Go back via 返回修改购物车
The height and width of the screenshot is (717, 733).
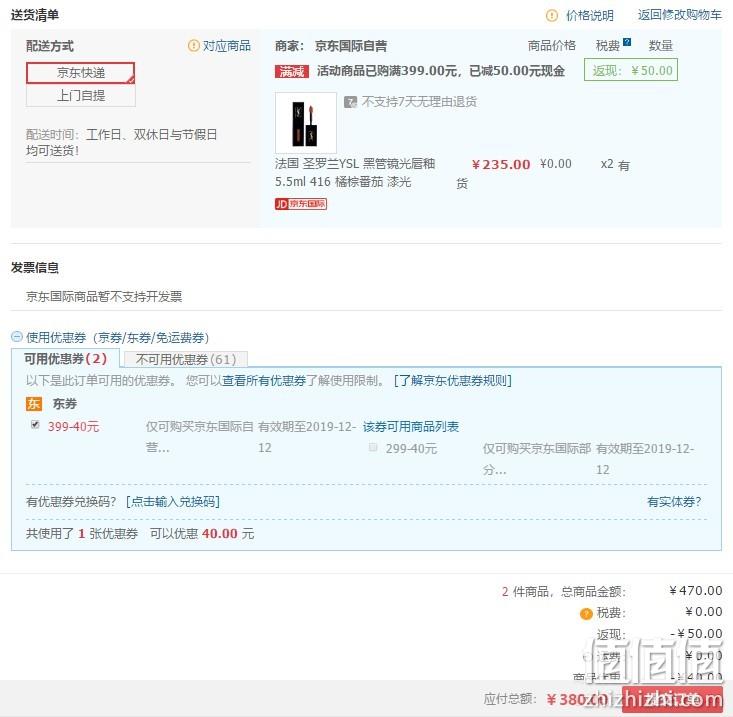click(x=680, y=15)
